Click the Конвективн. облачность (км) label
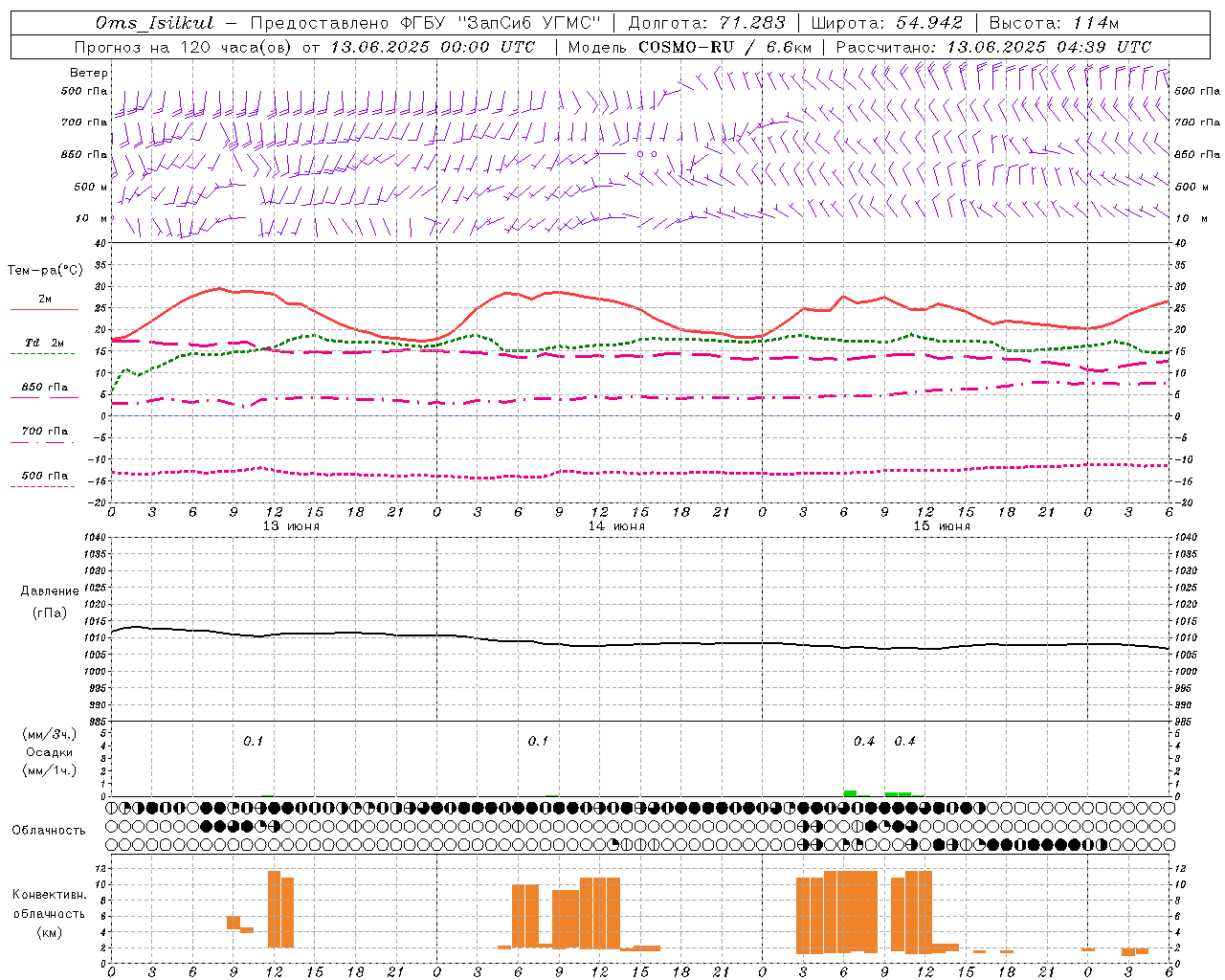Viewport: 1225px width, 980px height. (x=49, y=913)
